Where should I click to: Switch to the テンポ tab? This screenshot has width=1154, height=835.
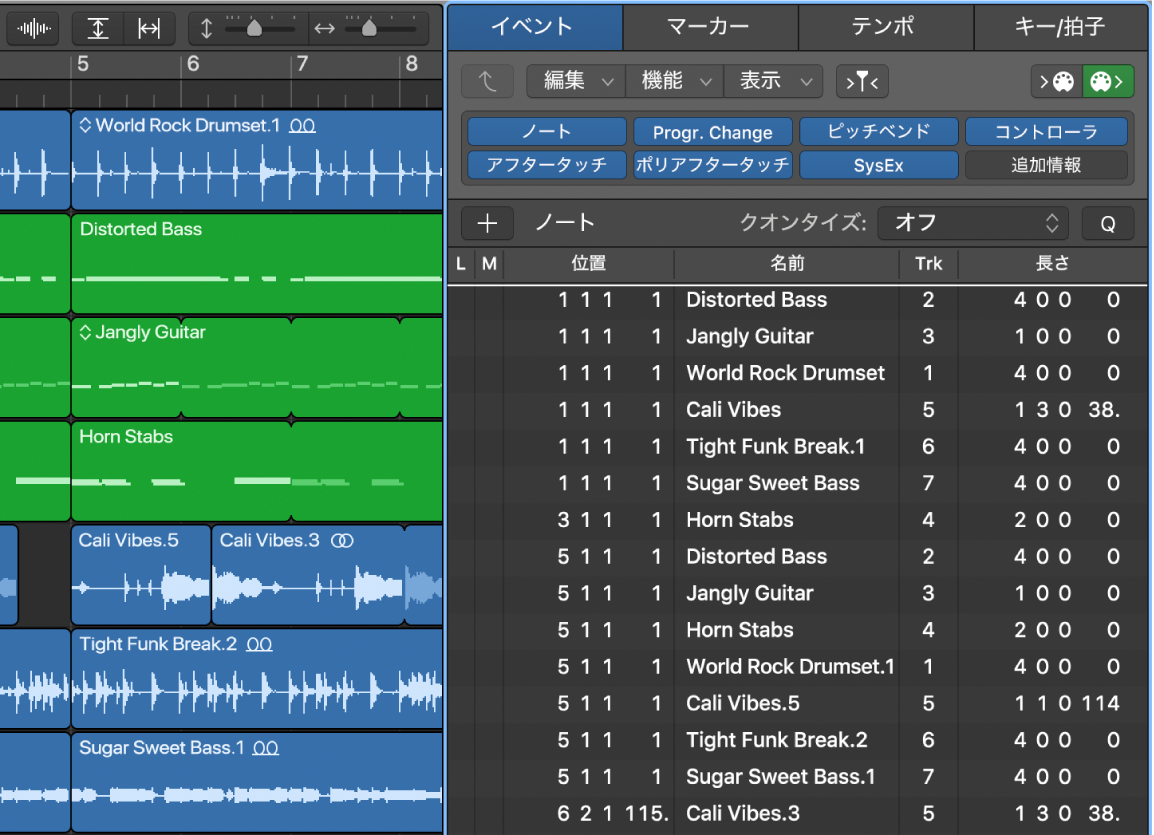point(885,27)
